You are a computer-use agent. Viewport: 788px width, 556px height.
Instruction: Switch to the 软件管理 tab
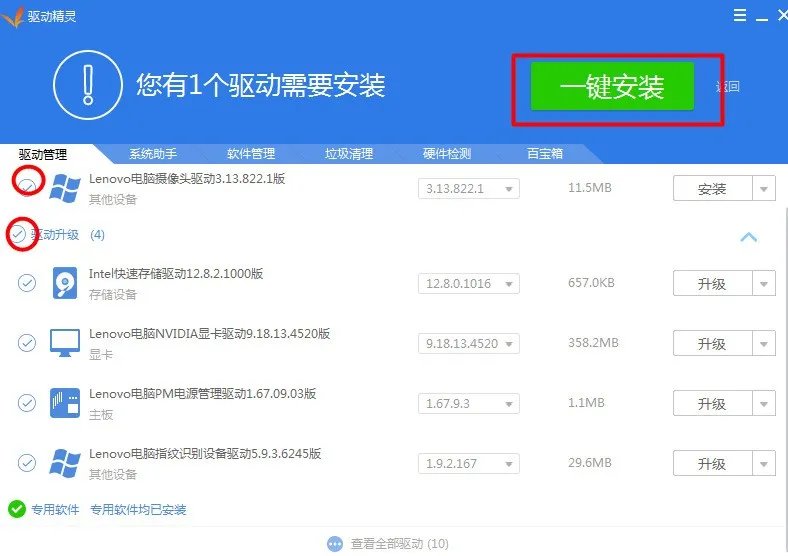[251, 153]
